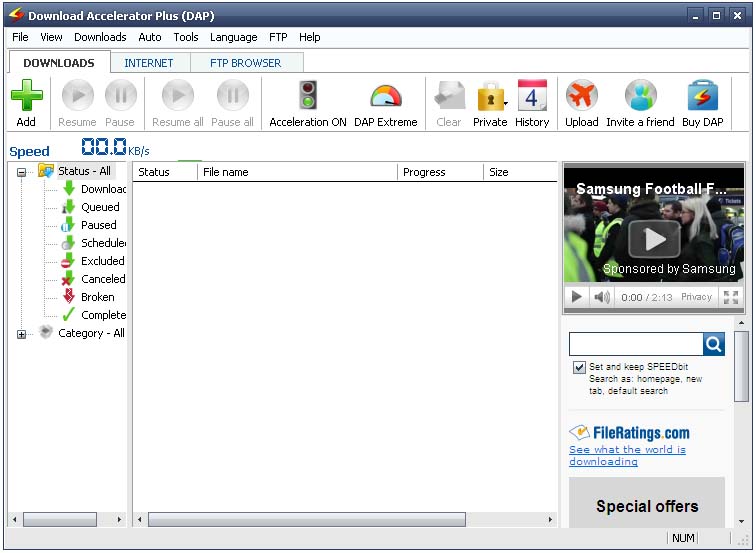Click the Upload airplane icon
The image size is (756, 553).
[x=581, y=95]
